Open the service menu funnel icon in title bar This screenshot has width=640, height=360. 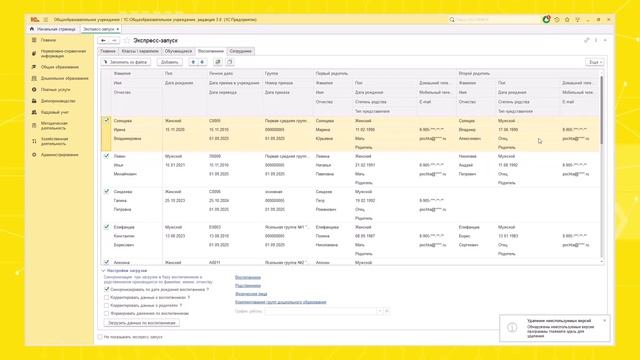pyautogui.click(x=578, y=20)
